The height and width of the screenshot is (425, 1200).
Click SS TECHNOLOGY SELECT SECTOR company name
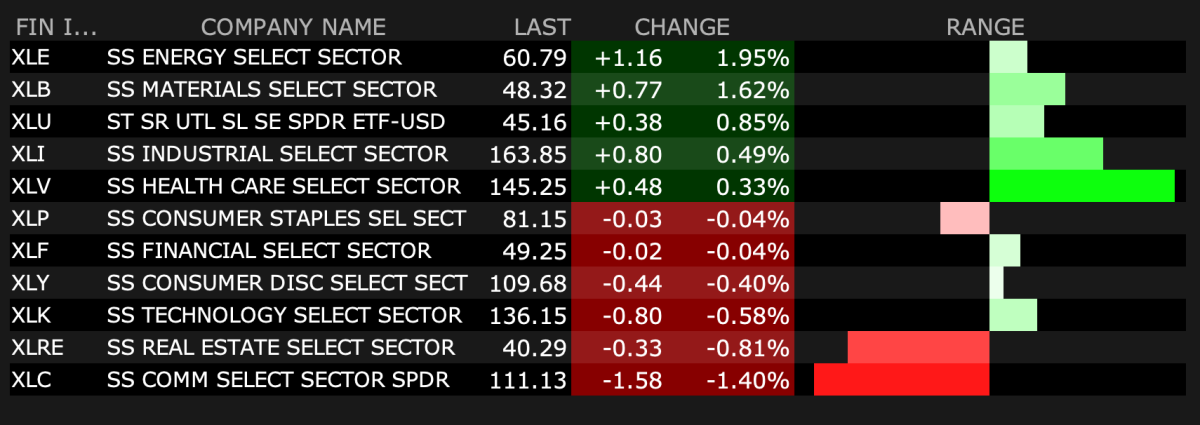[x=285, y=316]
